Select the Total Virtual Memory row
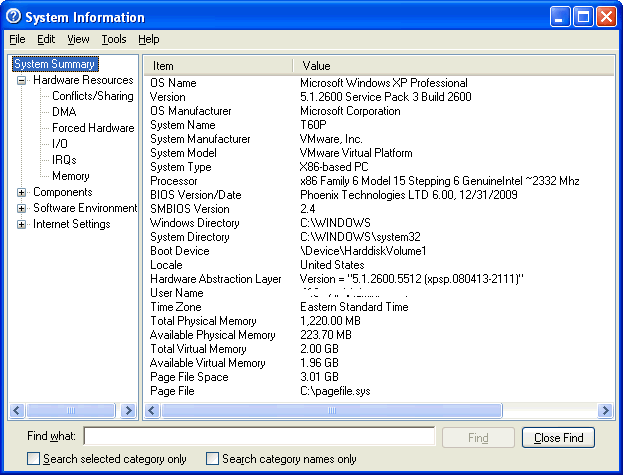The width and height of the screenshot is (623, 475). 379,349
